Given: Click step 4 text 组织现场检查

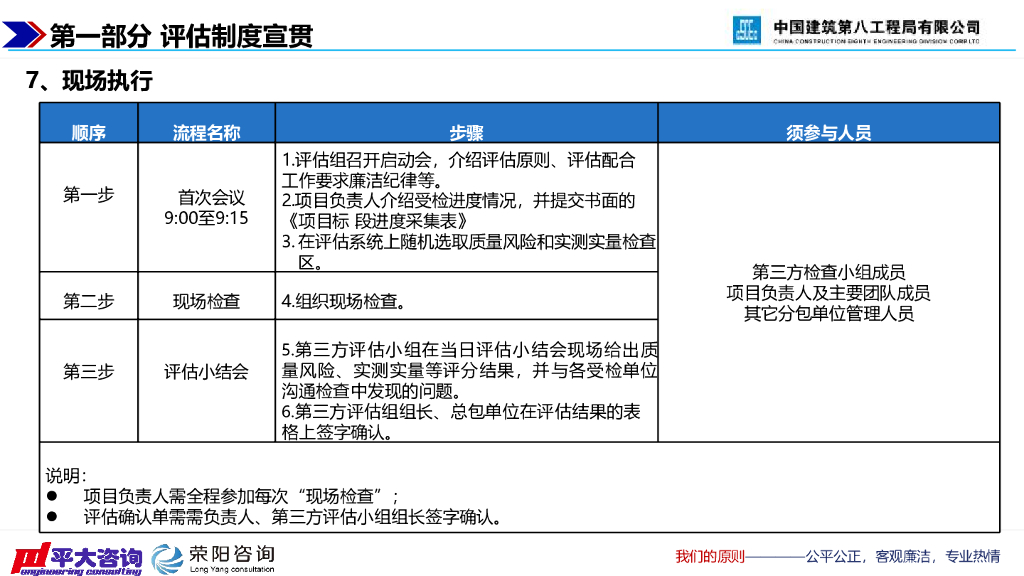Looking at the screenshot, I should pyautogui.click(x=344, y=301).
